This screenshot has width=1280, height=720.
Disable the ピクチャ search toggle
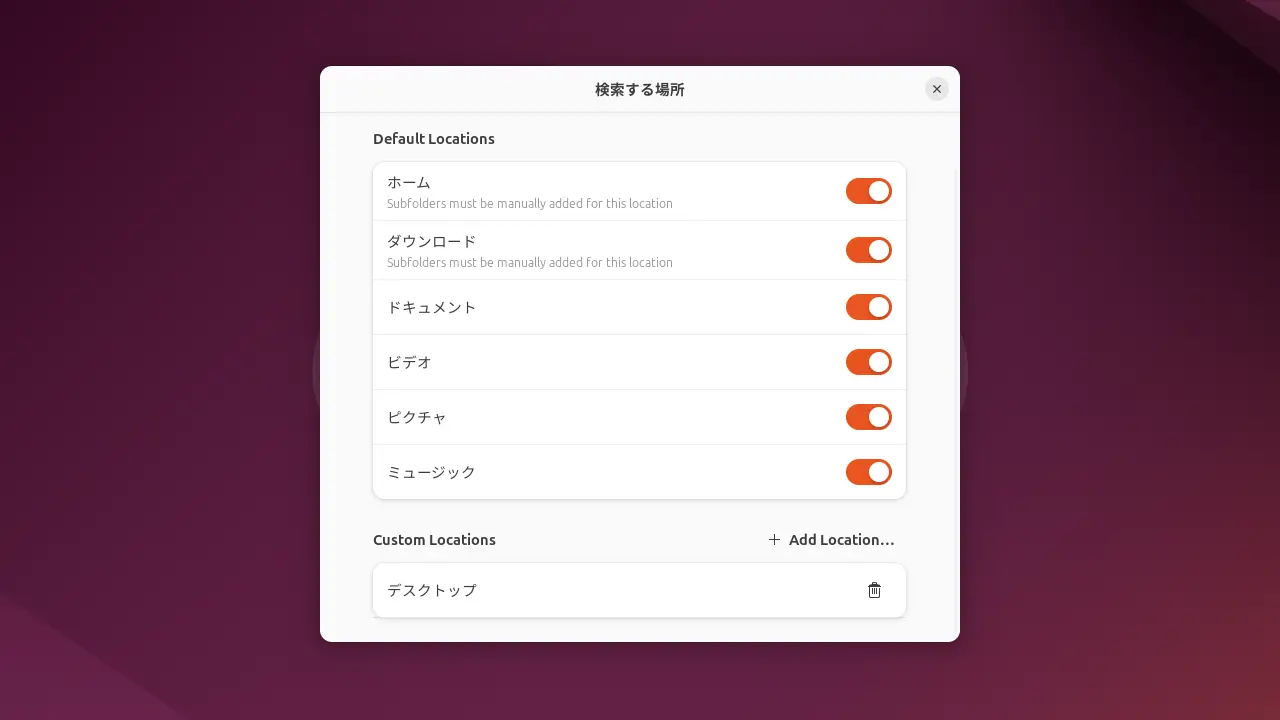869,417
